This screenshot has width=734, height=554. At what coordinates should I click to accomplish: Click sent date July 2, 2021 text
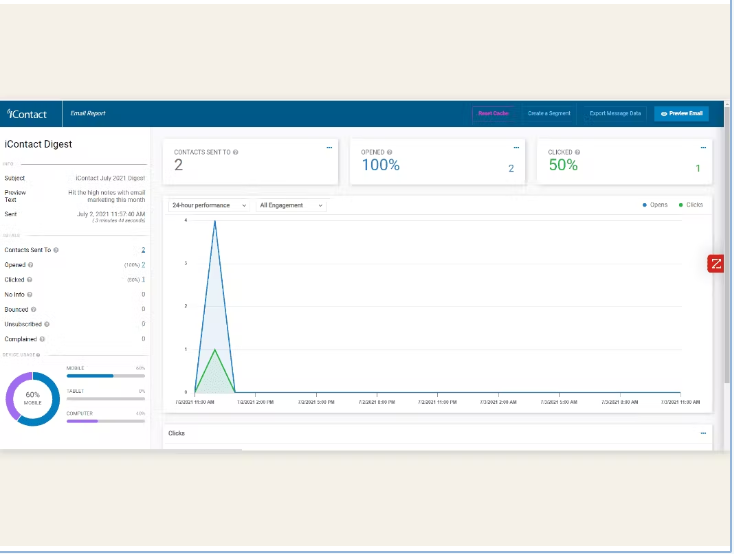111,214
